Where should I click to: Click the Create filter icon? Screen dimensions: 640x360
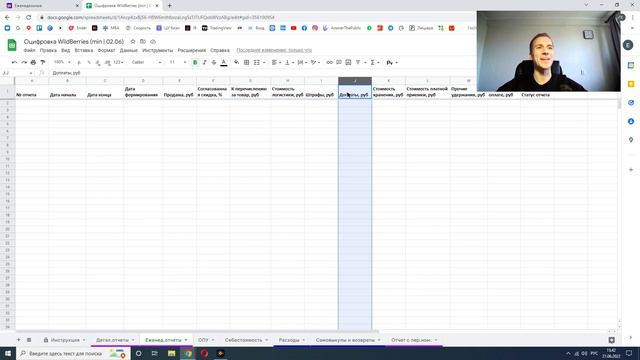pos(358,62)
